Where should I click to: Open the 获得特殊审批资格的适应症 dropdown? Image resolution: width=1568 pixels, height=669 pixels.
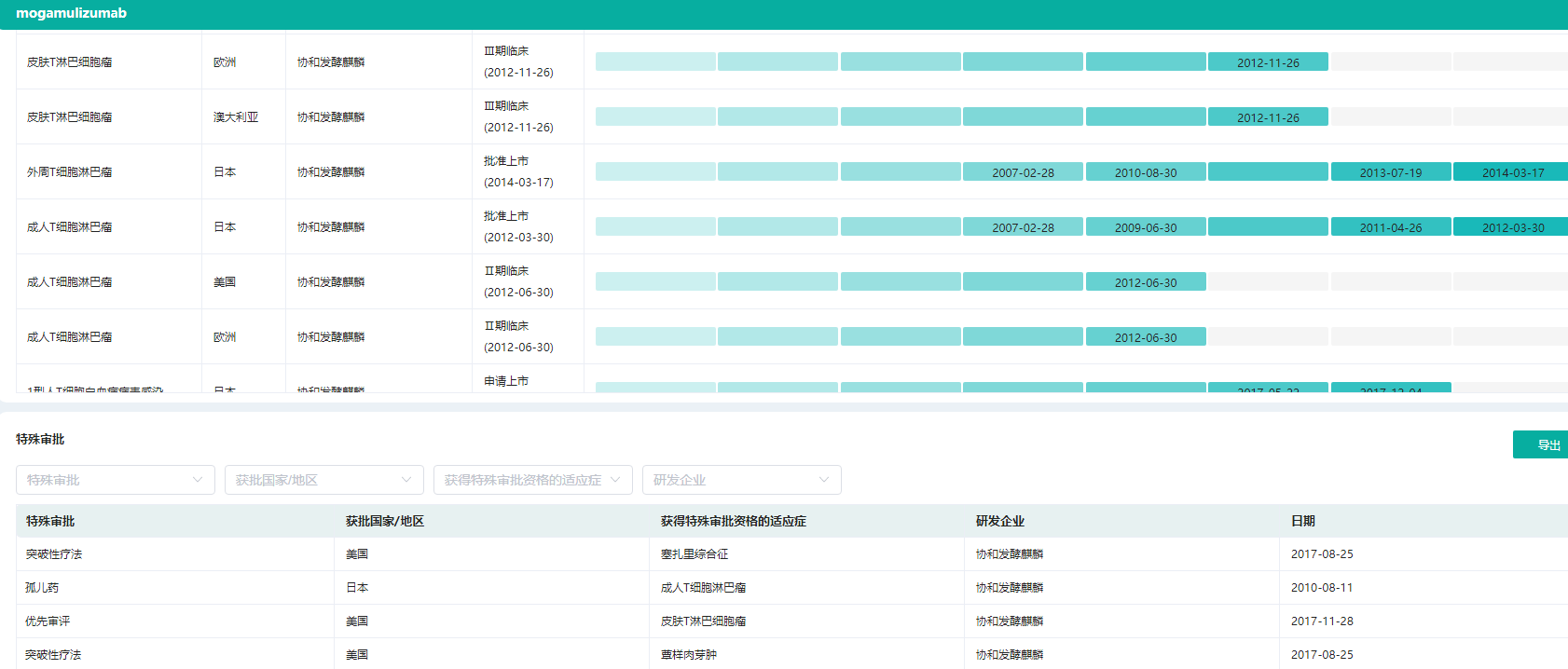click(532, 480)
